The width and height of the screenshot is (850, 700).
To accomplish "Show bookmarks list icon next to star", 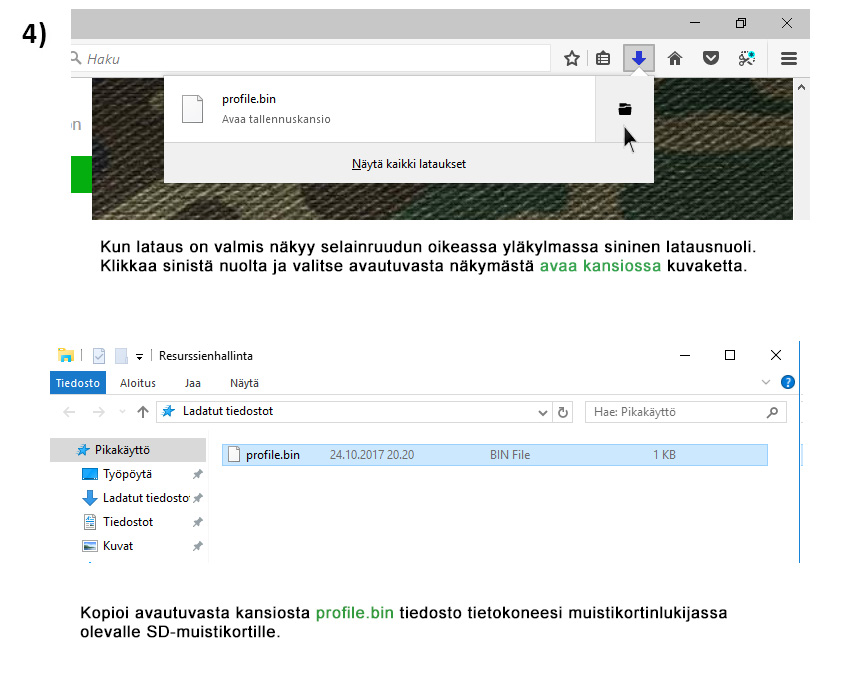I will tap(603, 59).
